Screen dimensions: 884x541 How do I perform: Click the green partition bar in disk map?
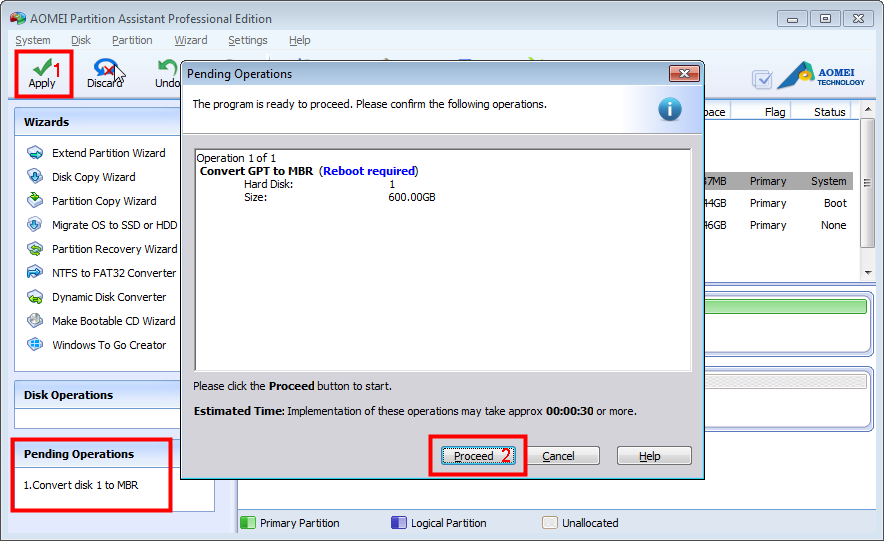click(785, 307)
